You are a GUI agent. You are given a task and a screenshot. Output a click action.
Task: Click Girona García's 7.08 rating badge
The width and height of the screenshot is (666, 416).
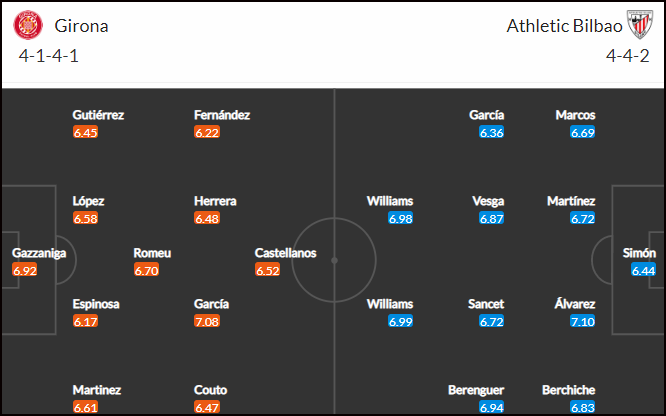(x=207, y=321)
